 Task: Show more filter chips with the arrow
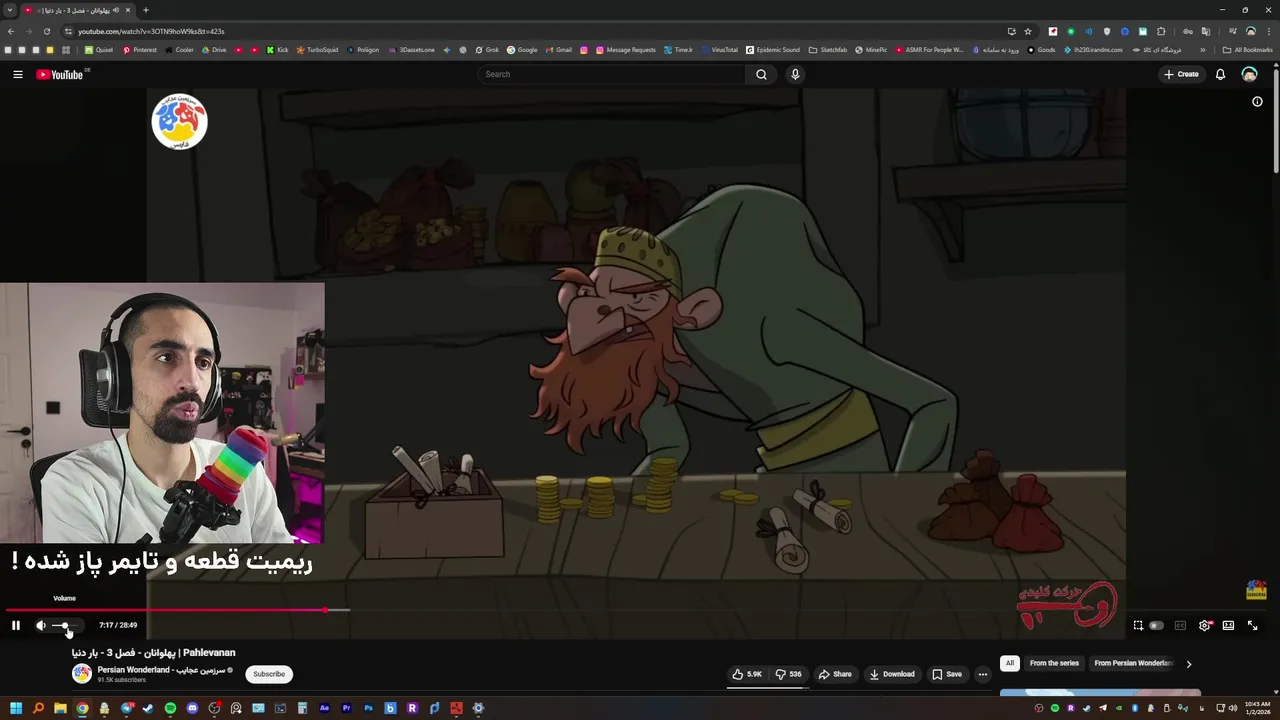(x=1189, y=663)
